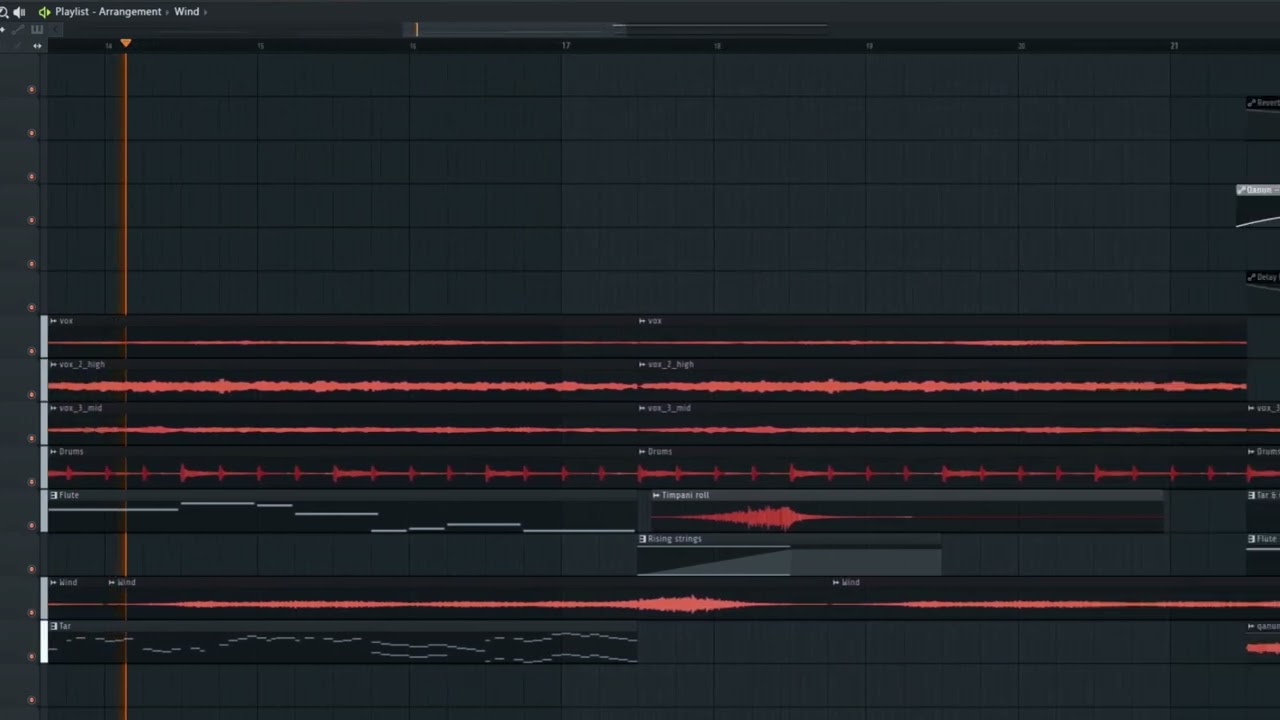Open clip menu icon of first Drums clip

[x=54, y=451]
